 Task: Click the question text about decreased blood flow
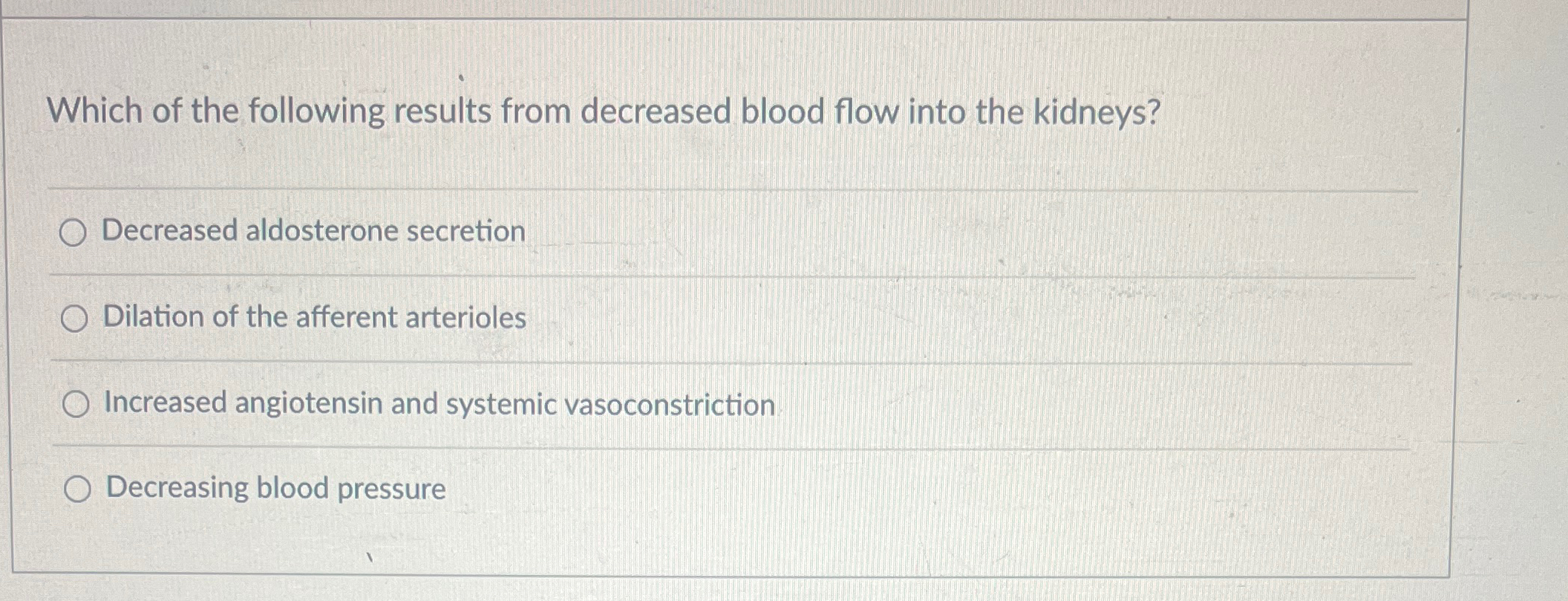606,111
